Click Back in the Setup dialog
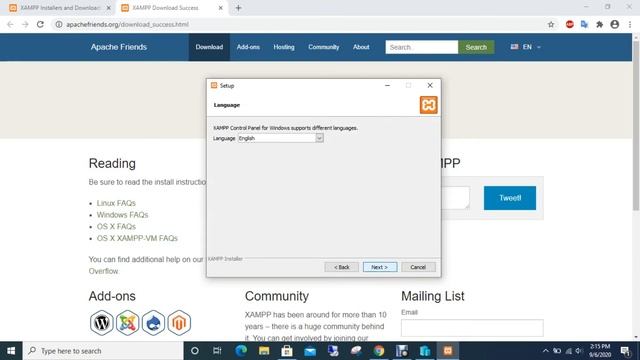640x360 pixels. tap(342, 267)
